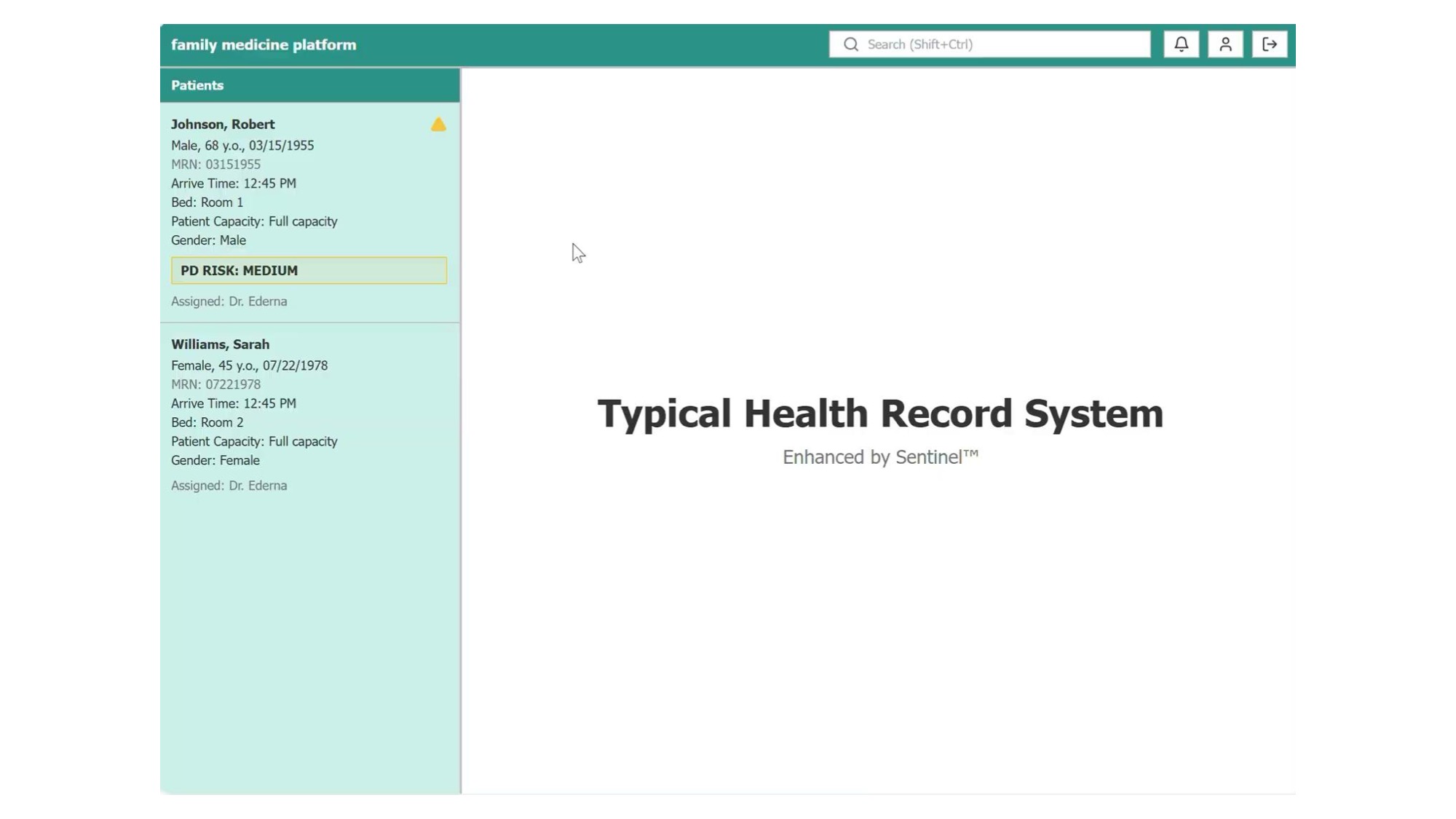Click MRN 03151955 for Robert Johnson
The image size is (1456, 819).
click(215, 164)
